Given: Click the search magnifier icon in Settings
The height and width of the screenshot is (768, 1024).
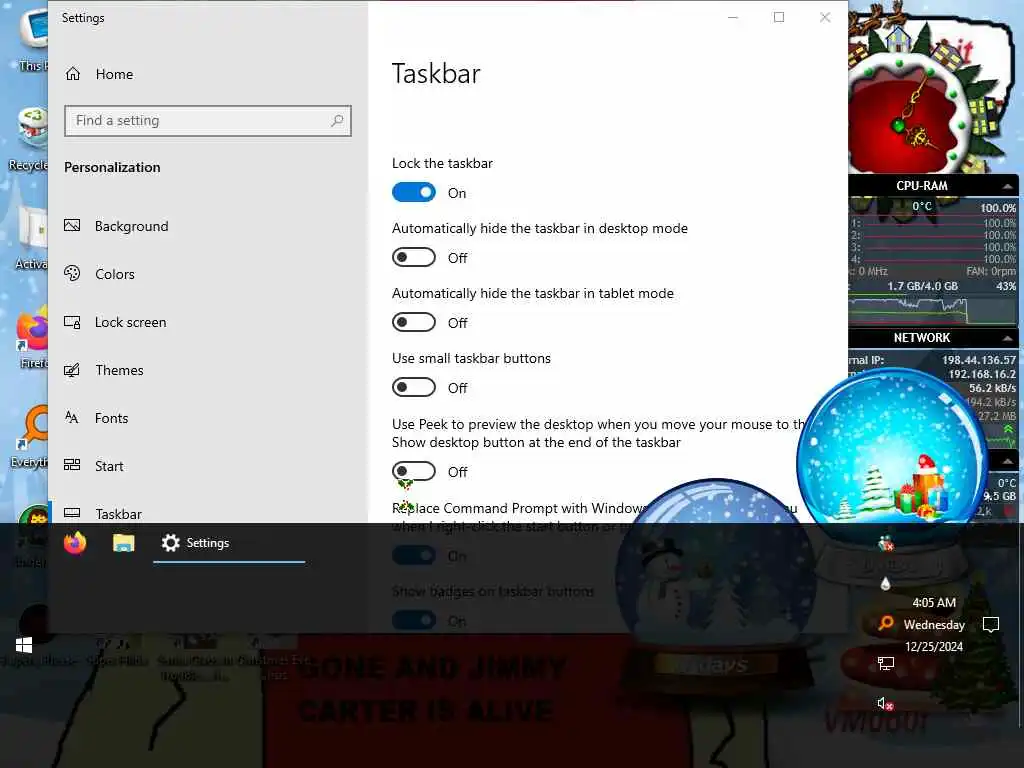Looking at the screenshot, I should click(x=337, y=121).
